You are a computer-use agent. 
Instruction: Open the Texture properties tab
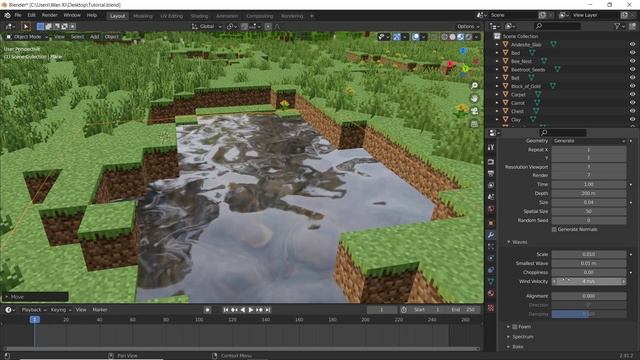(491, 308)
